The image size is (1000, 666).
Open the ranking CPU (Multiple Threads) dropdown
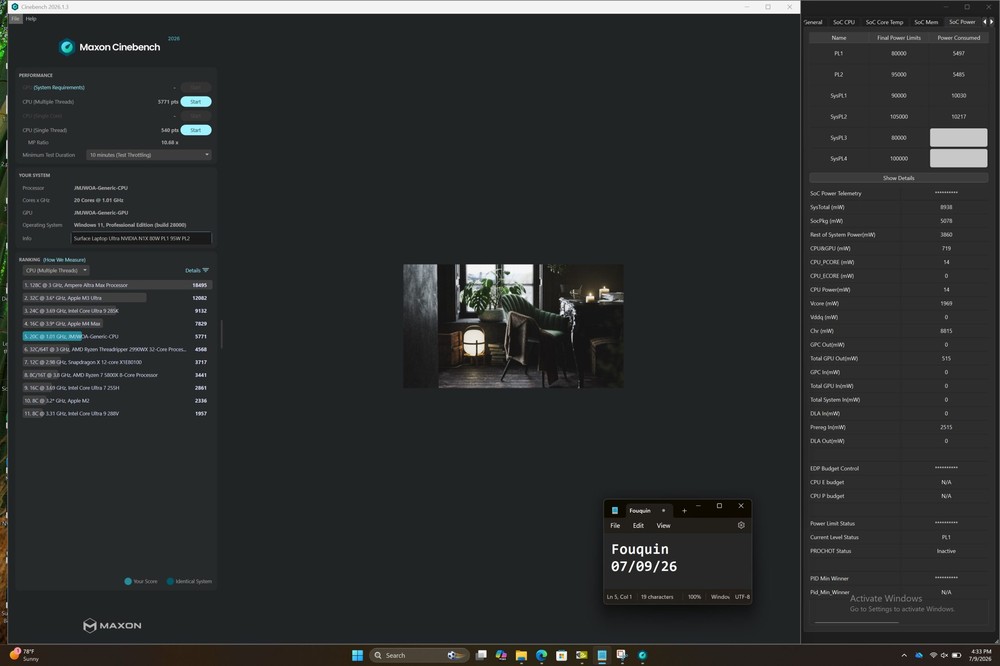(x=56, y=270)
